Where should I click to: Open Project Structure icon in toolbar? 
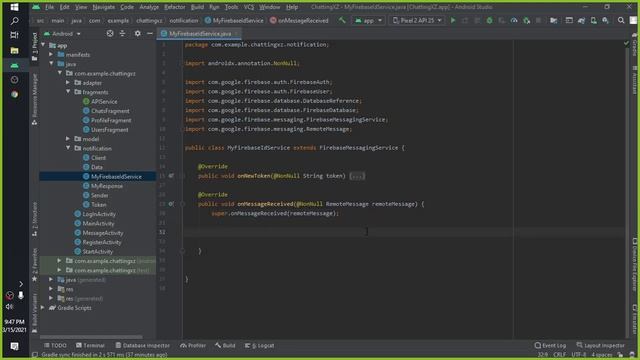[x=553, y=20]
